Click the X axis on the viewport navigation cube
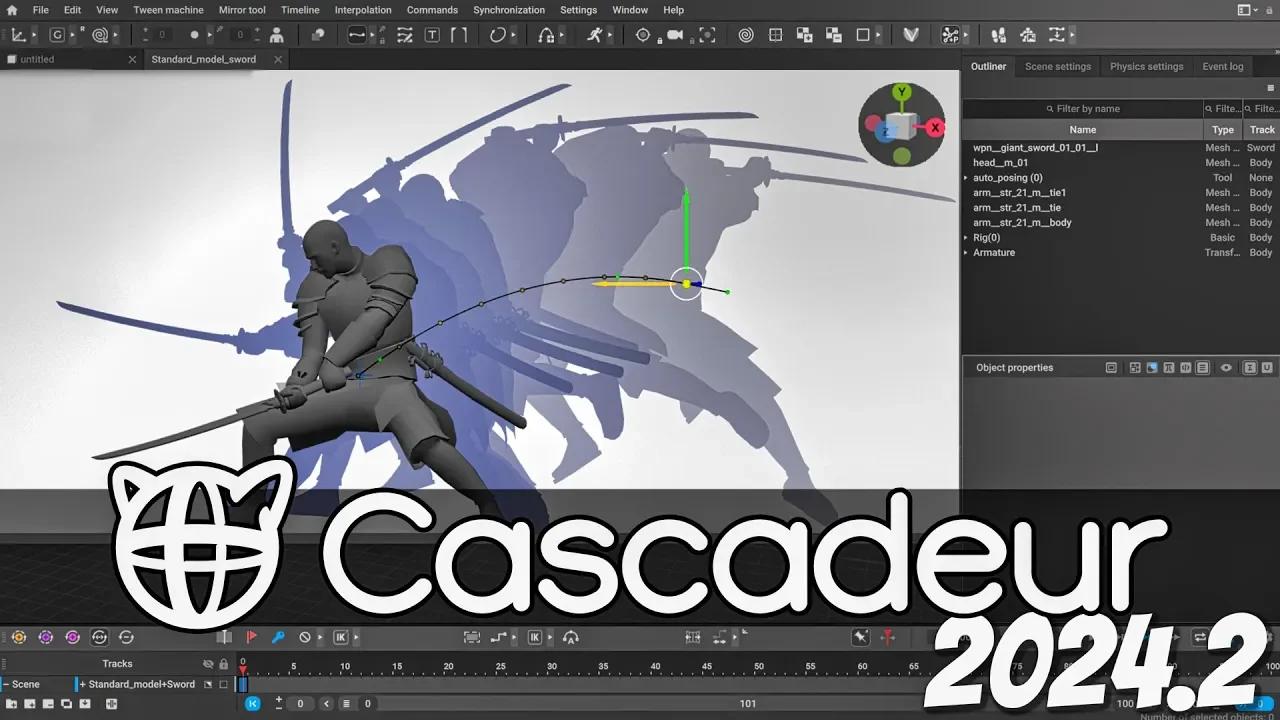The width and height of the screenshot is (1280, 720). (x=935, y=128)
